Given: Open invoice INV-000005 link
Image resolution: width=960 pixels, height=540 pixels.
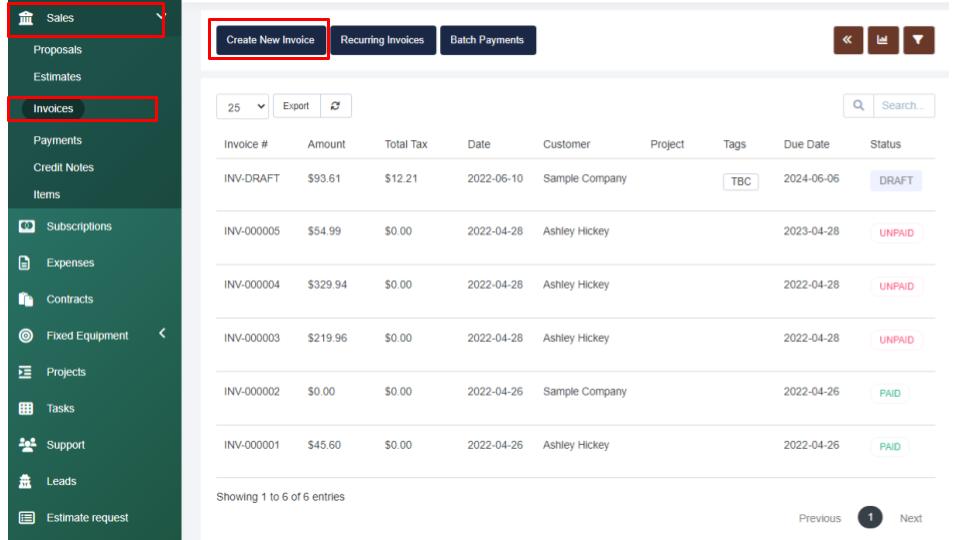Looking at the screenshot, I should [252, 232].
